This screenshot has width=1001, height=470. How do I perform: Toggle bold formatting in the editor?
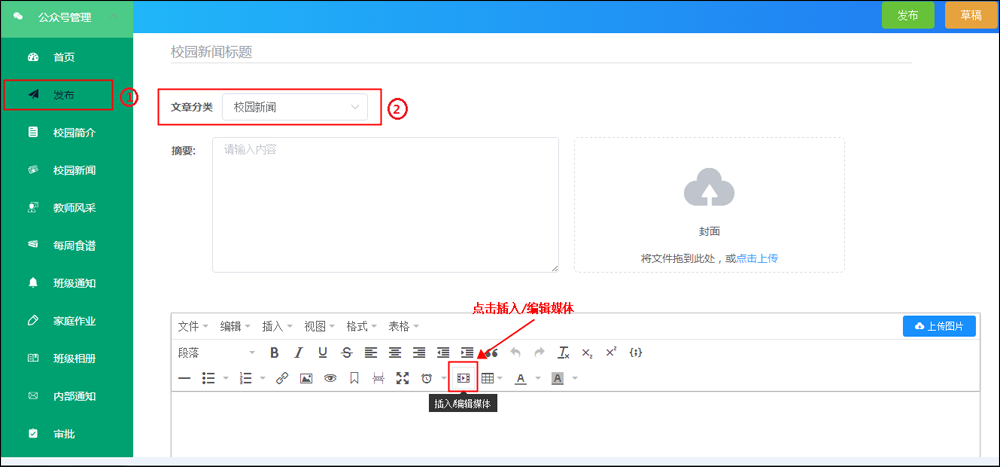click(275, 352)
